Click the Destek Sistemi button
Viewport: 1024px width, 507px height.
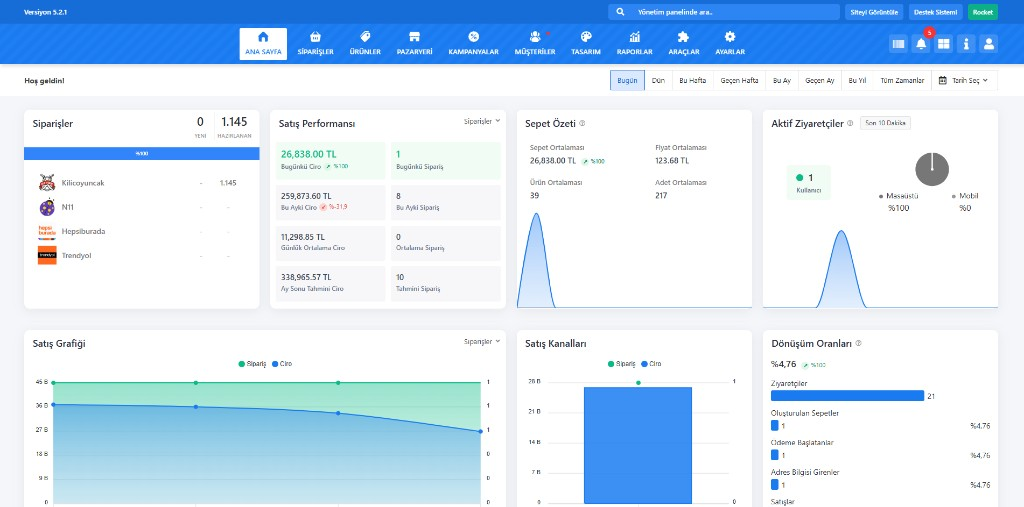(936, 12)
